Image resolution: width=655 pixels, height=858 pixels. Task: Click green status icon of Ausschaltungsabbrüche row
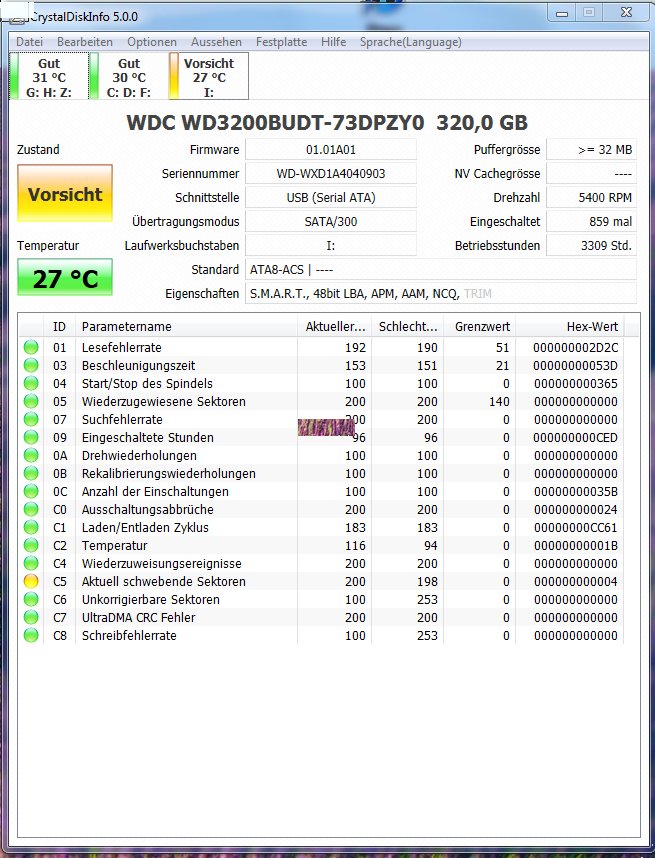click(31, 509)
